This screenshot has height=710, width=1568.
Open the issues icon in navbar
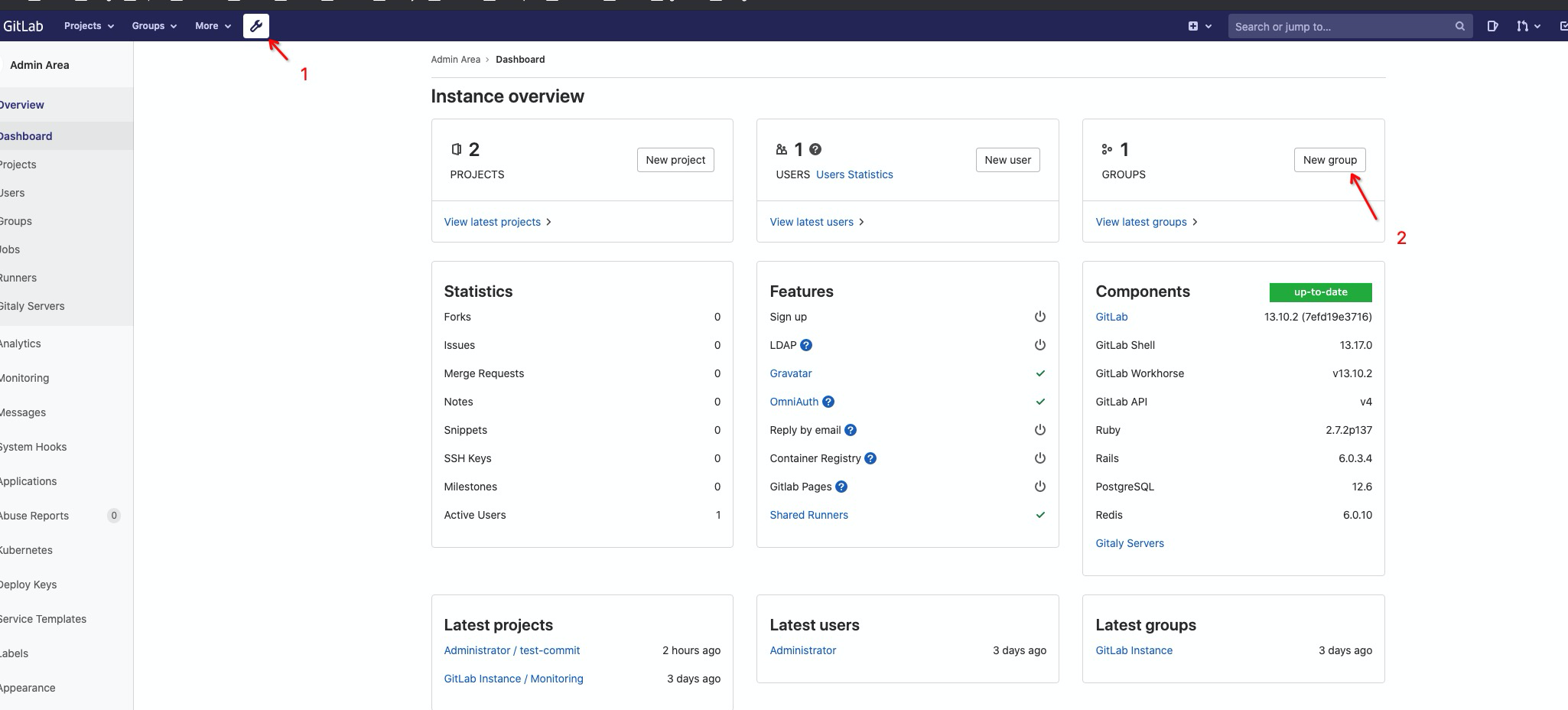click(1492, 26)
